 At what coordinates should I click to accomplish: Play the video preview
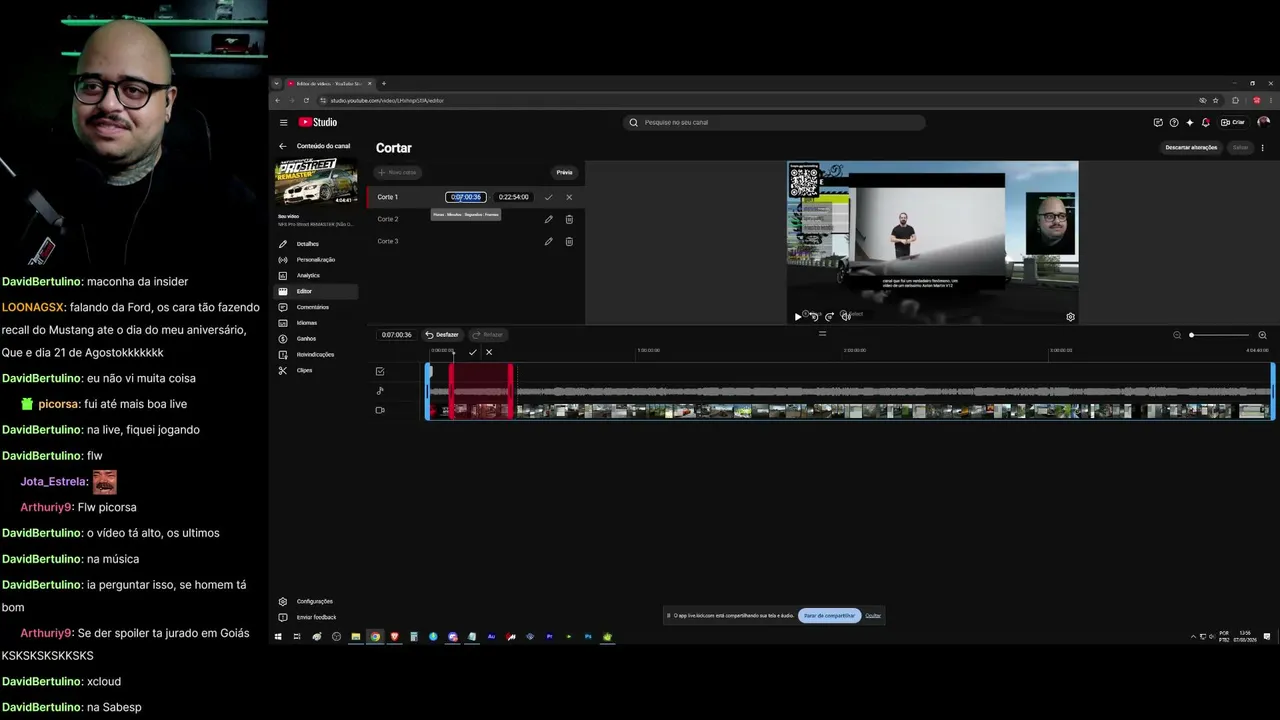(798, 317)
